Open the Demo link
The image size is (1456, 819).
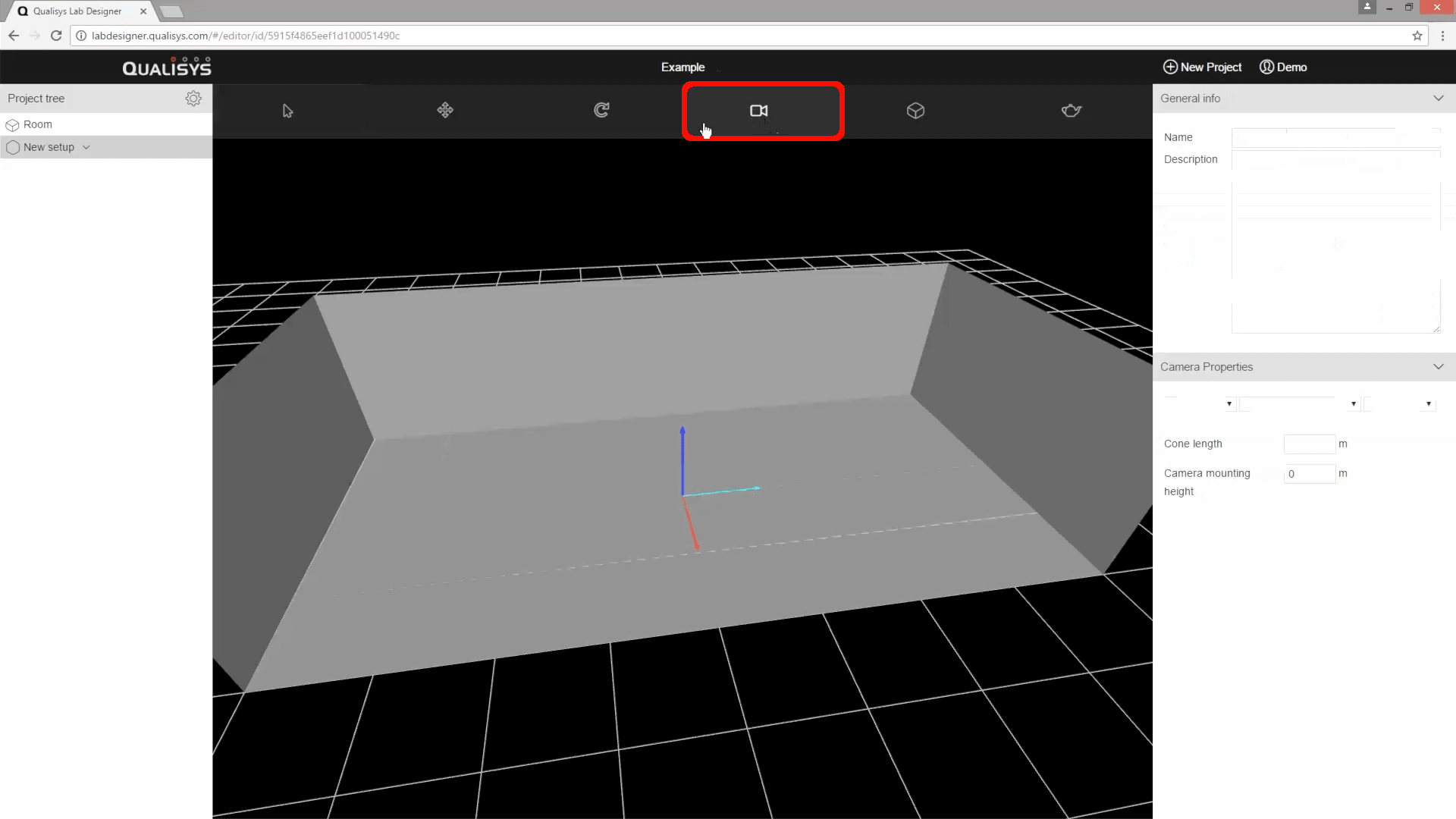(x=1283, y=67)
